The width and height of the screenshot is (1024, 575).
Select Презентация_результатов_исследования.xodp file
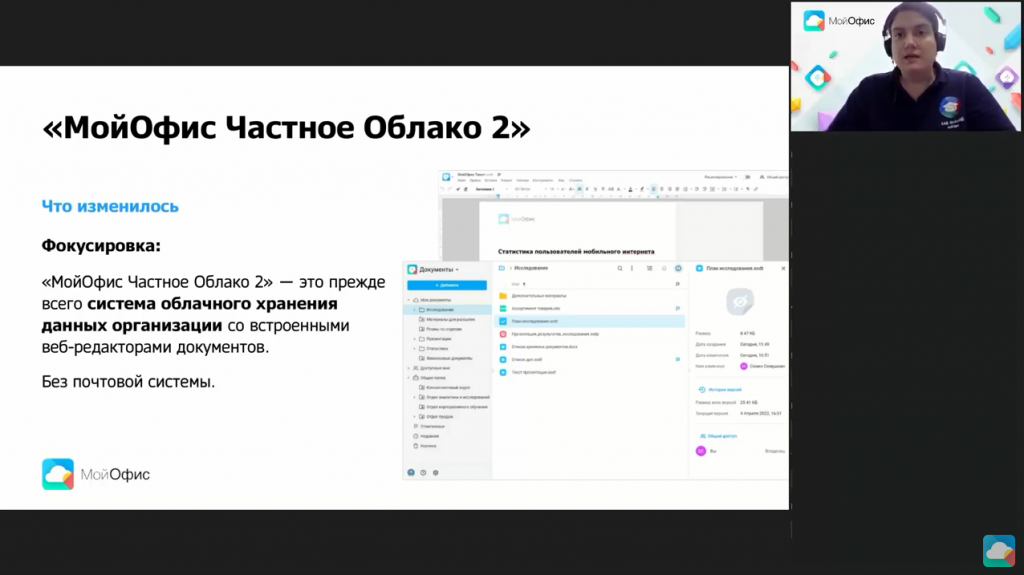coord(555,334)
